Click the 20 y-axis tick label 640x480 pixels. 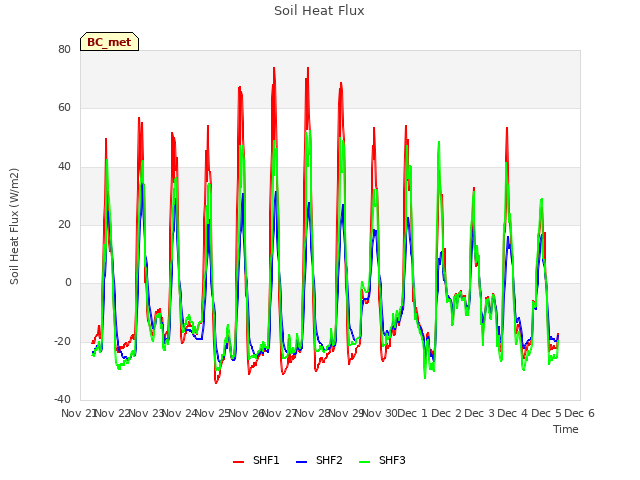click(x=64, y=224)
